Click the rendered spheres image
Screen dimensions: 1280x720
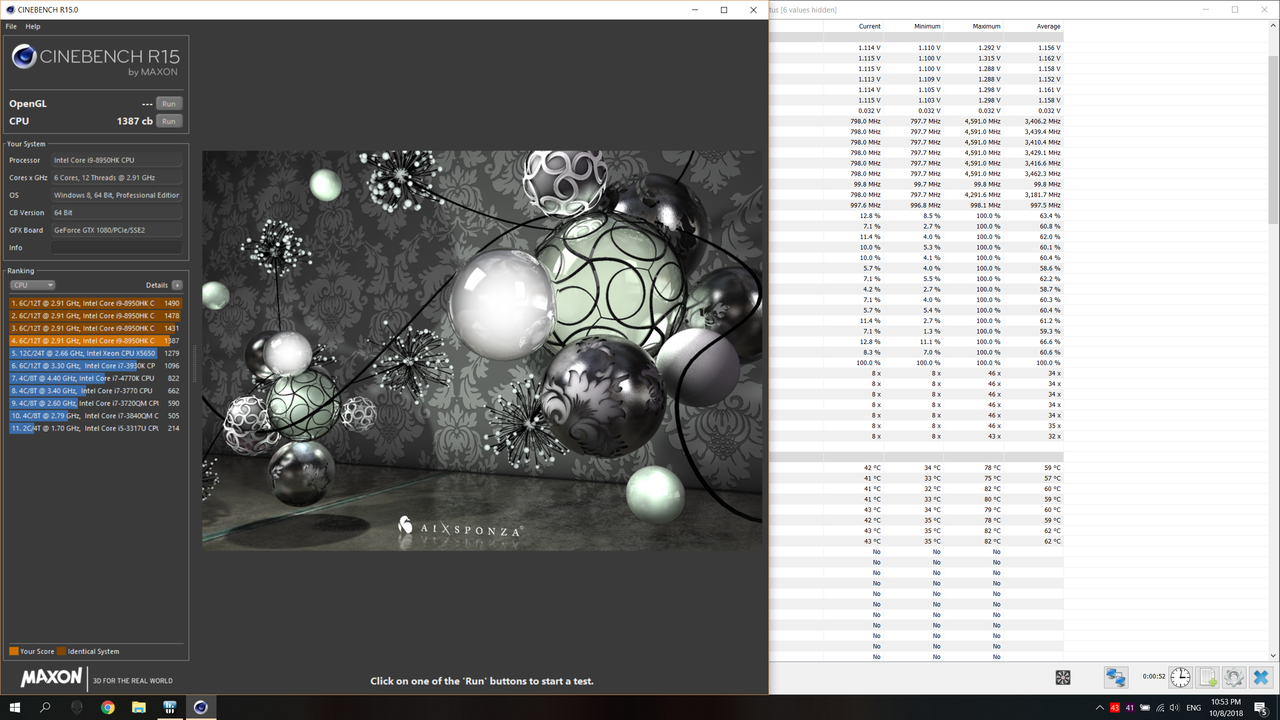[482, 350]
